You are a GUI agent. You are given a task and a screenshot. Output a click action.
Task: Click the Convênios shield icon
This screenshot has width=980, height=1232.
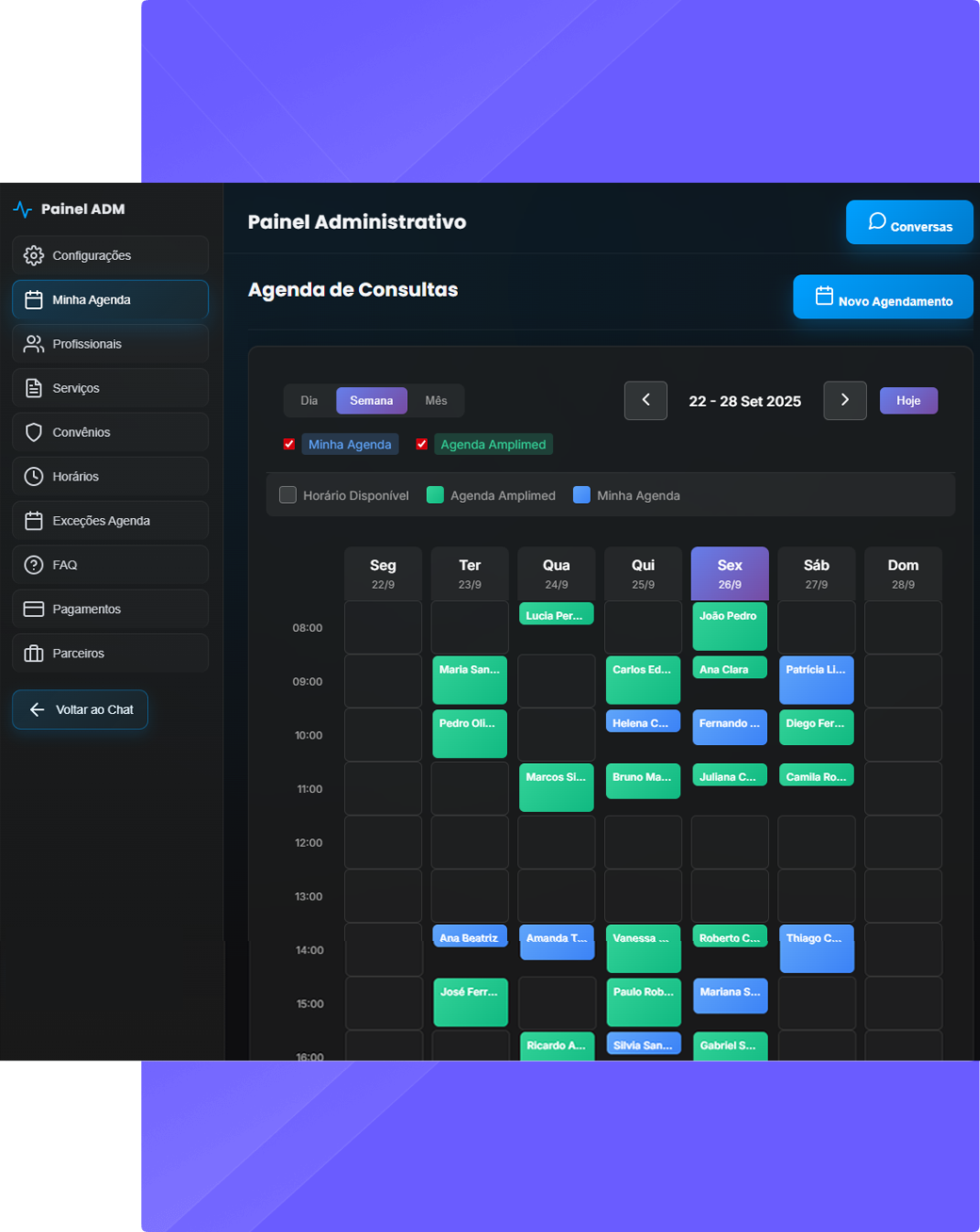34,432
